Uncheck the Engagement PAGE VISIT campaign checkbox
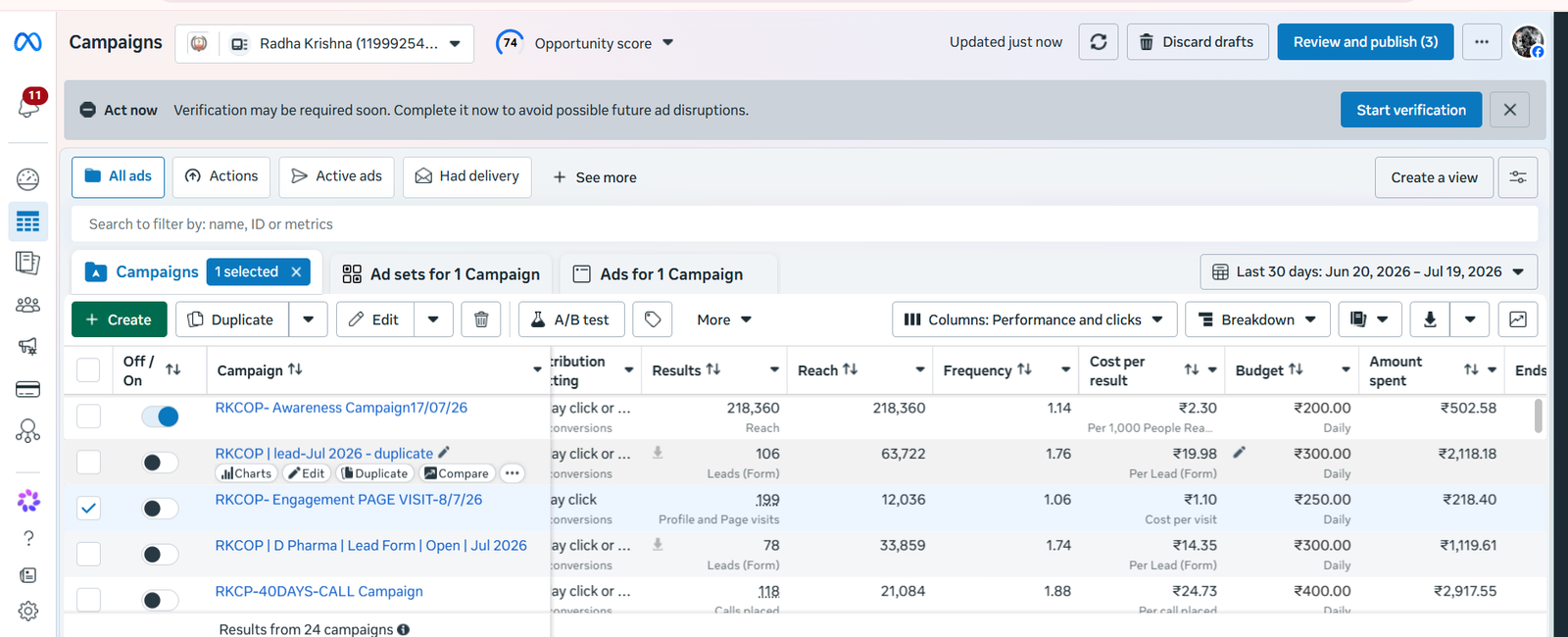This screenshot has height=637, width=1568. pos(88,508)
